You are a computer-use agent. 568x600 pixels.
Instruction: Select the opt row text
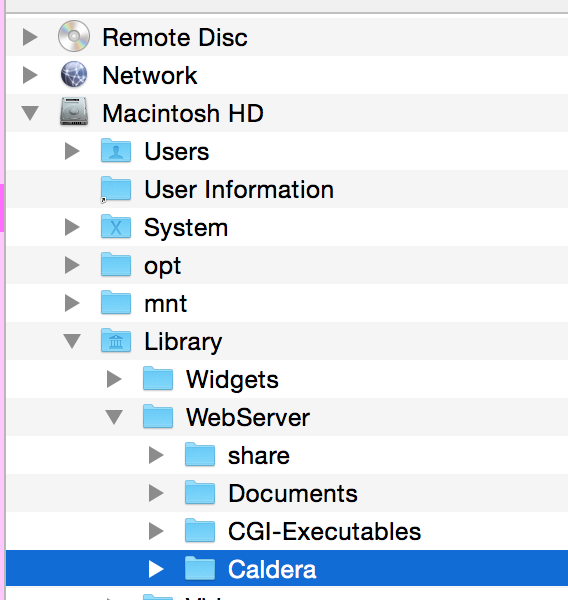tap(162, 266)
